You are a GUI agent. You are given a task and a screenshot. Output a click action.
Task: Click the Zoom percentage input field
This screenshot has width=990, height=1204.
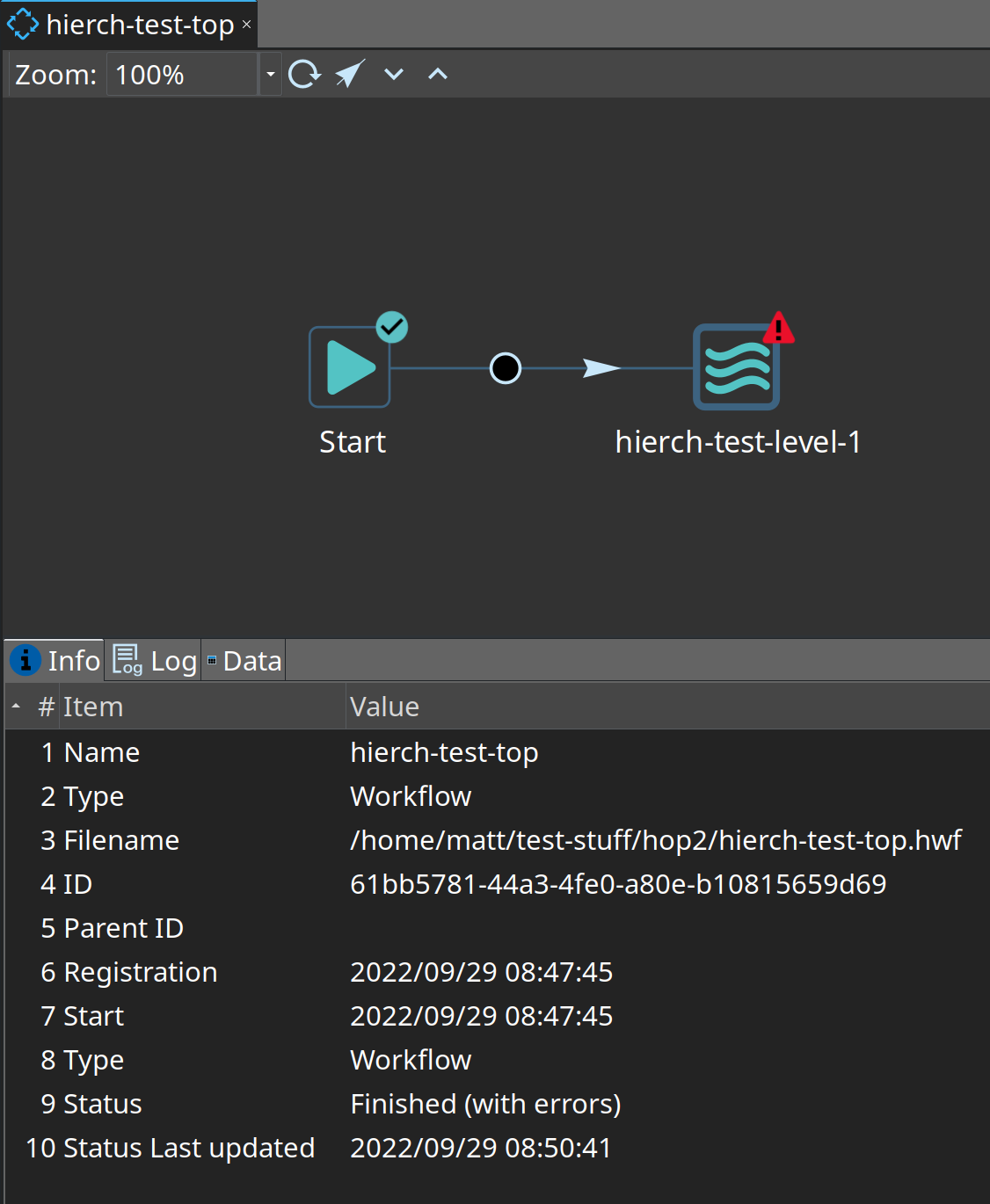182,75
